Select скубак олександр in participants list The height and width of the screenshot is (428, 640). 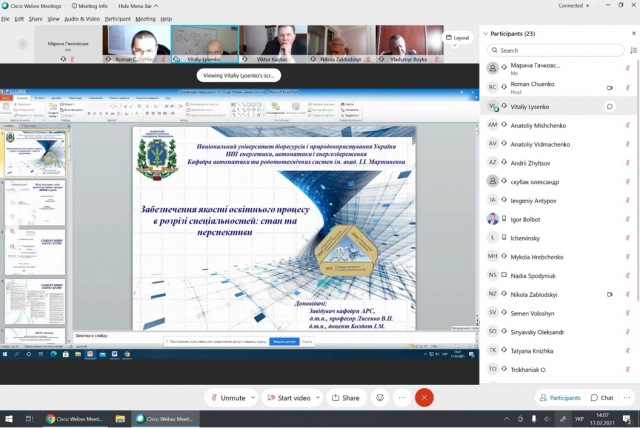coord(558,182)
